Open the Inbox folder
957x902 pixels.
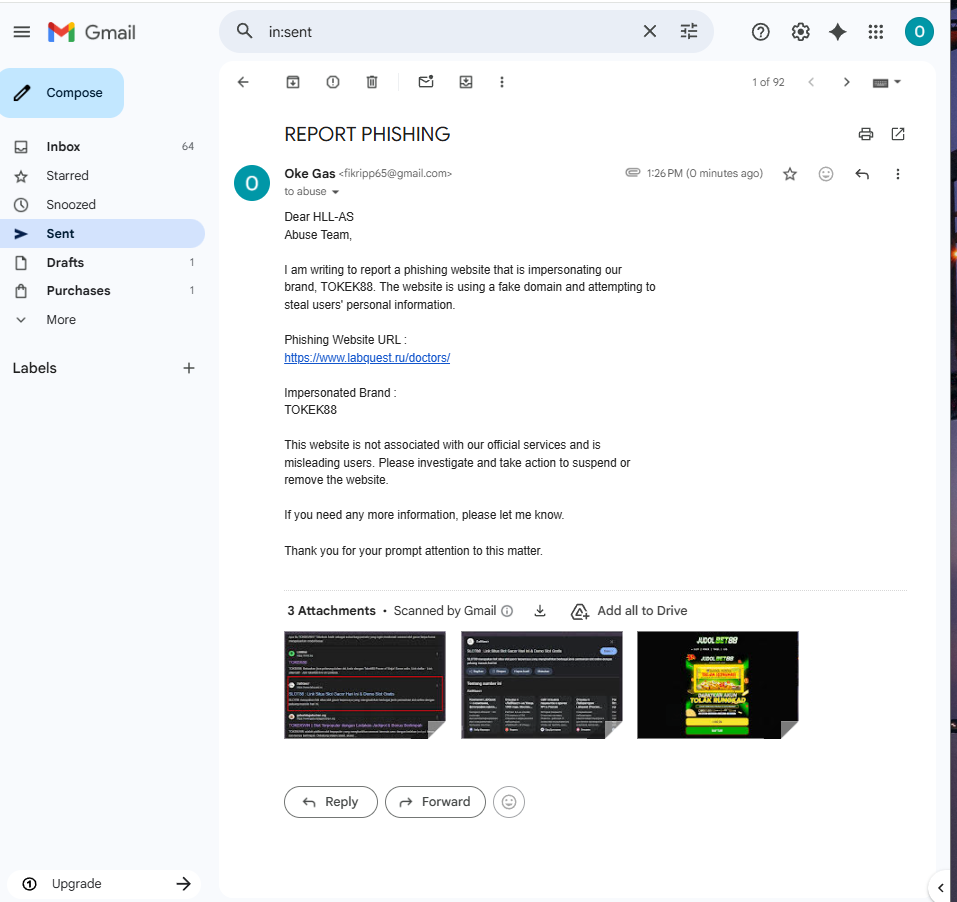click(103, 146)
